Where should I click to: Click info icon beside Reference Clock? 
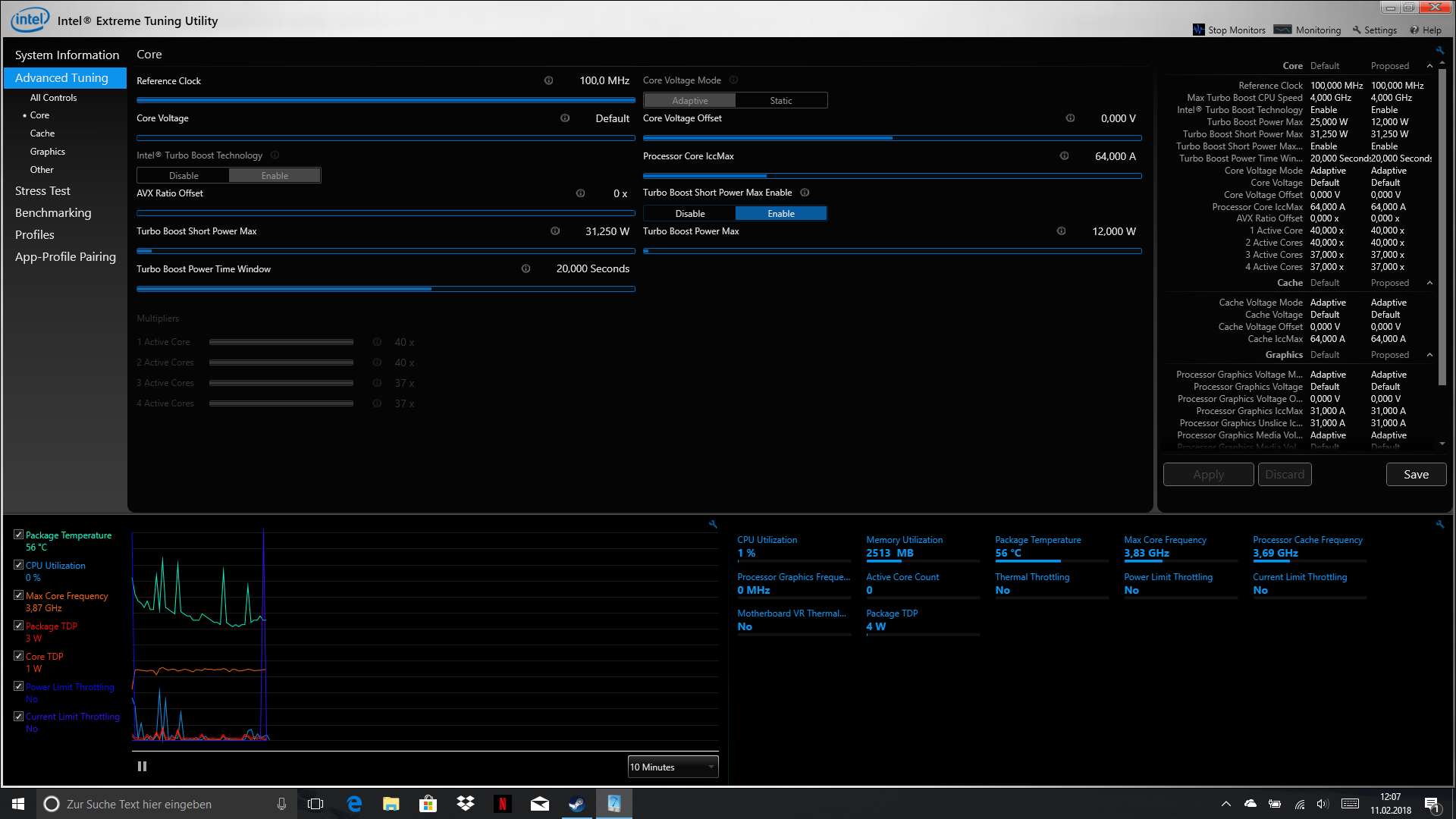(x=548, y=80)
